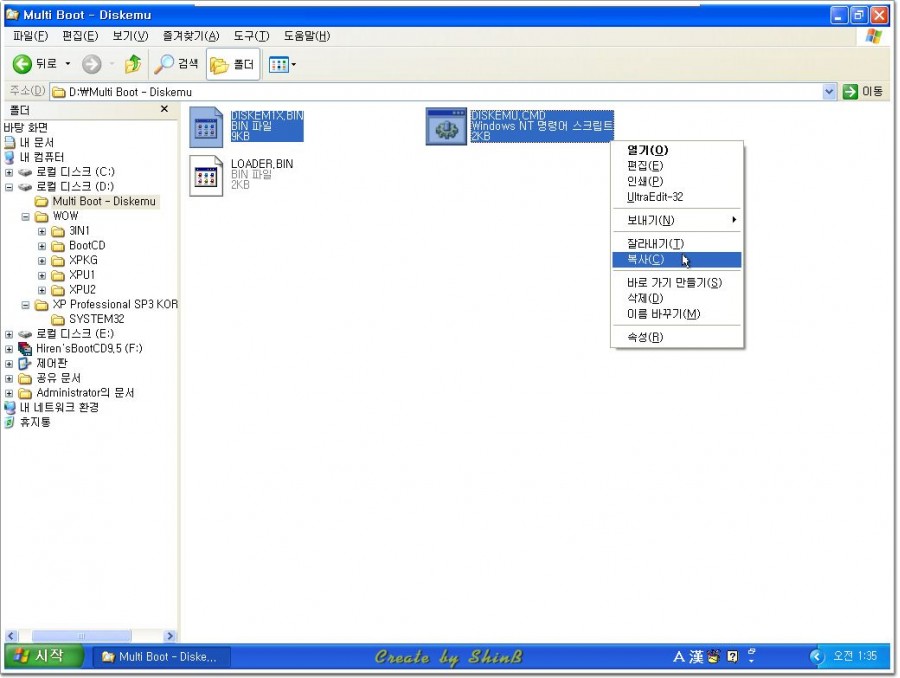
Task: Expand 로컬 디스크 (C:) node
Action: [x=9, y=172]
